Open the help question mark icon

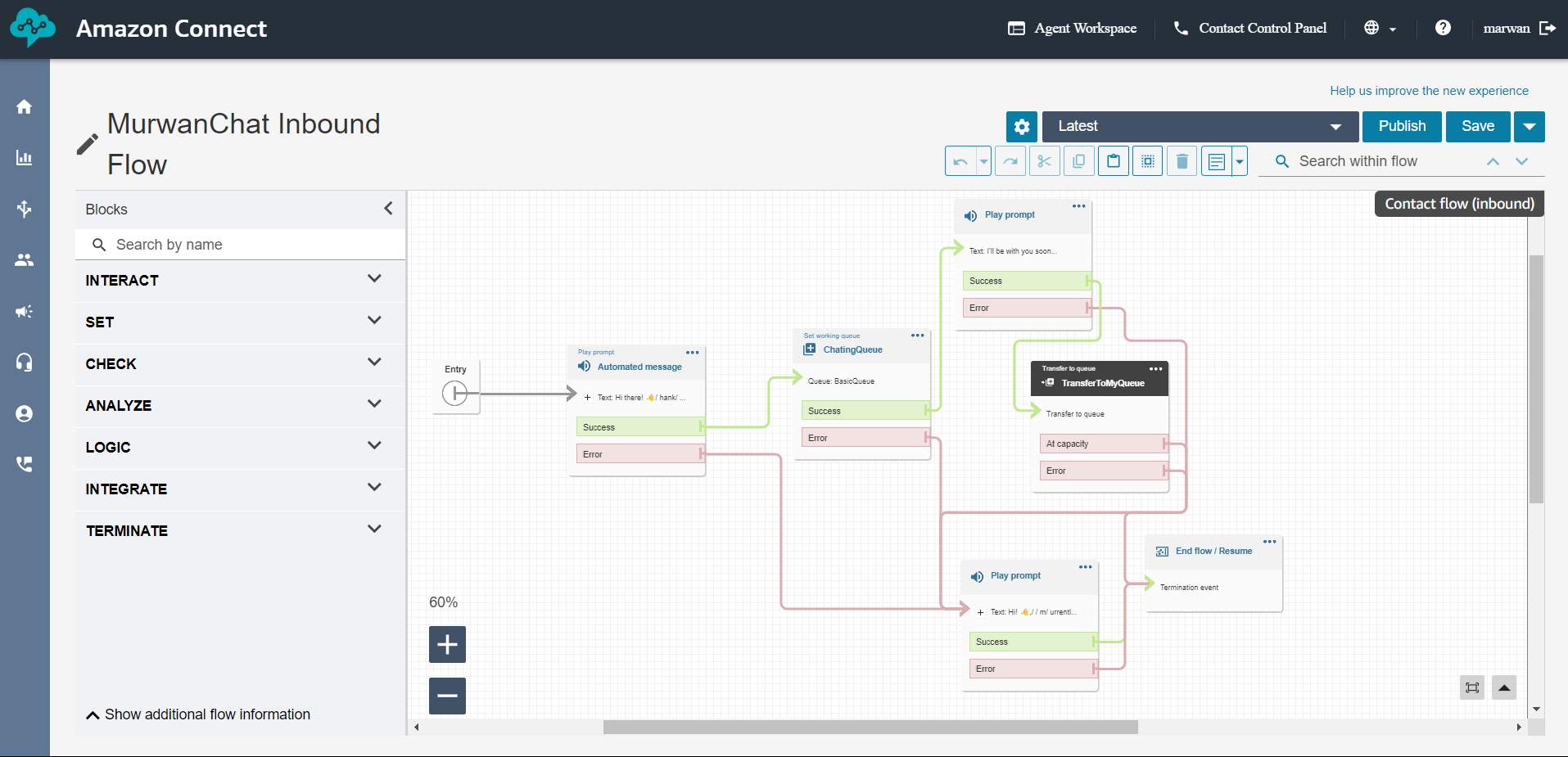[x=1443, y=28]
